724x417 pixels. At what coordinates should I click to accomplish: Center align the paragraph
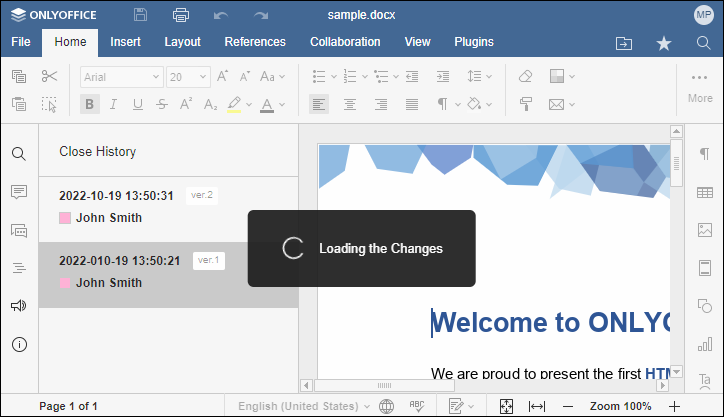coord(350,104)
